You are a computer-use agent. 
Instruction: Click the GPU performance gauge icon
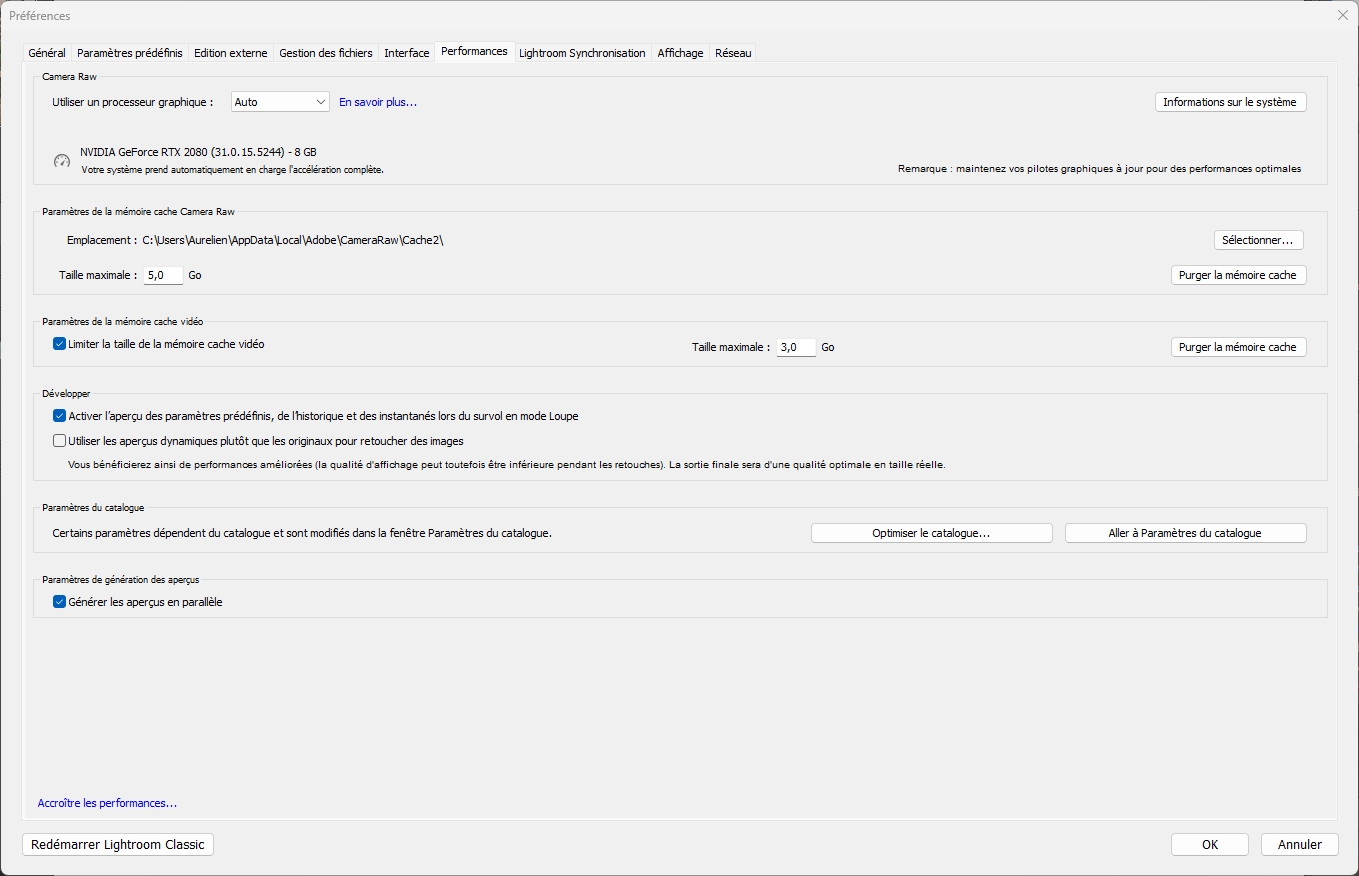click(62, 161)
